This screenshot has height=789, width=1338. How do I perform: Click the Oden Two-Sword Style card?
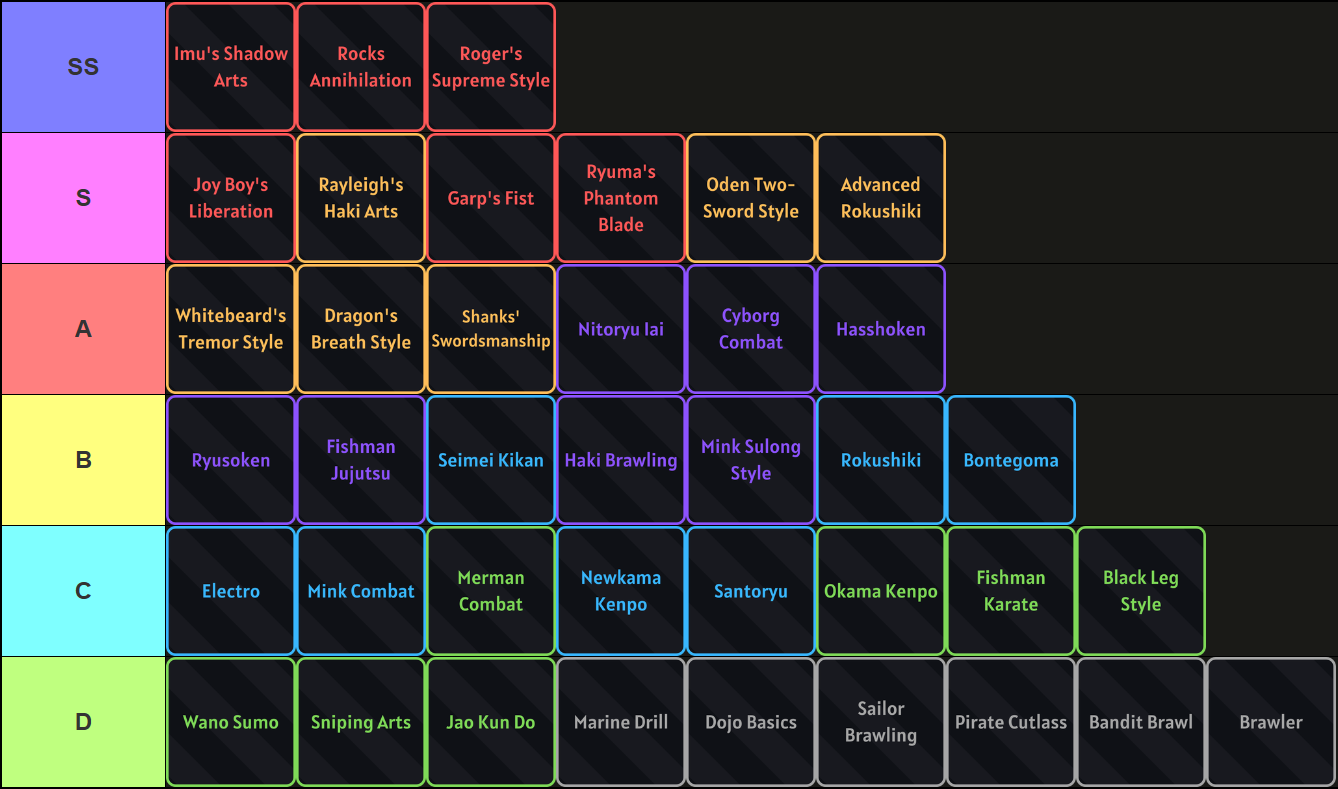[750, 197]
